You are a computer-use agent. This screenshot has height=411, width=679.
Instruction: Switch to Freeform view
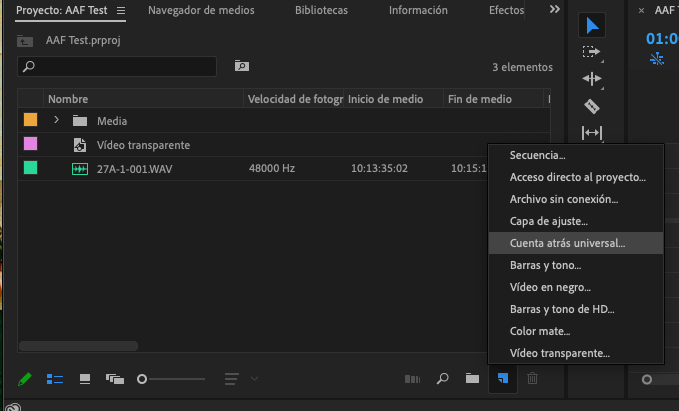tap(115, 379)
